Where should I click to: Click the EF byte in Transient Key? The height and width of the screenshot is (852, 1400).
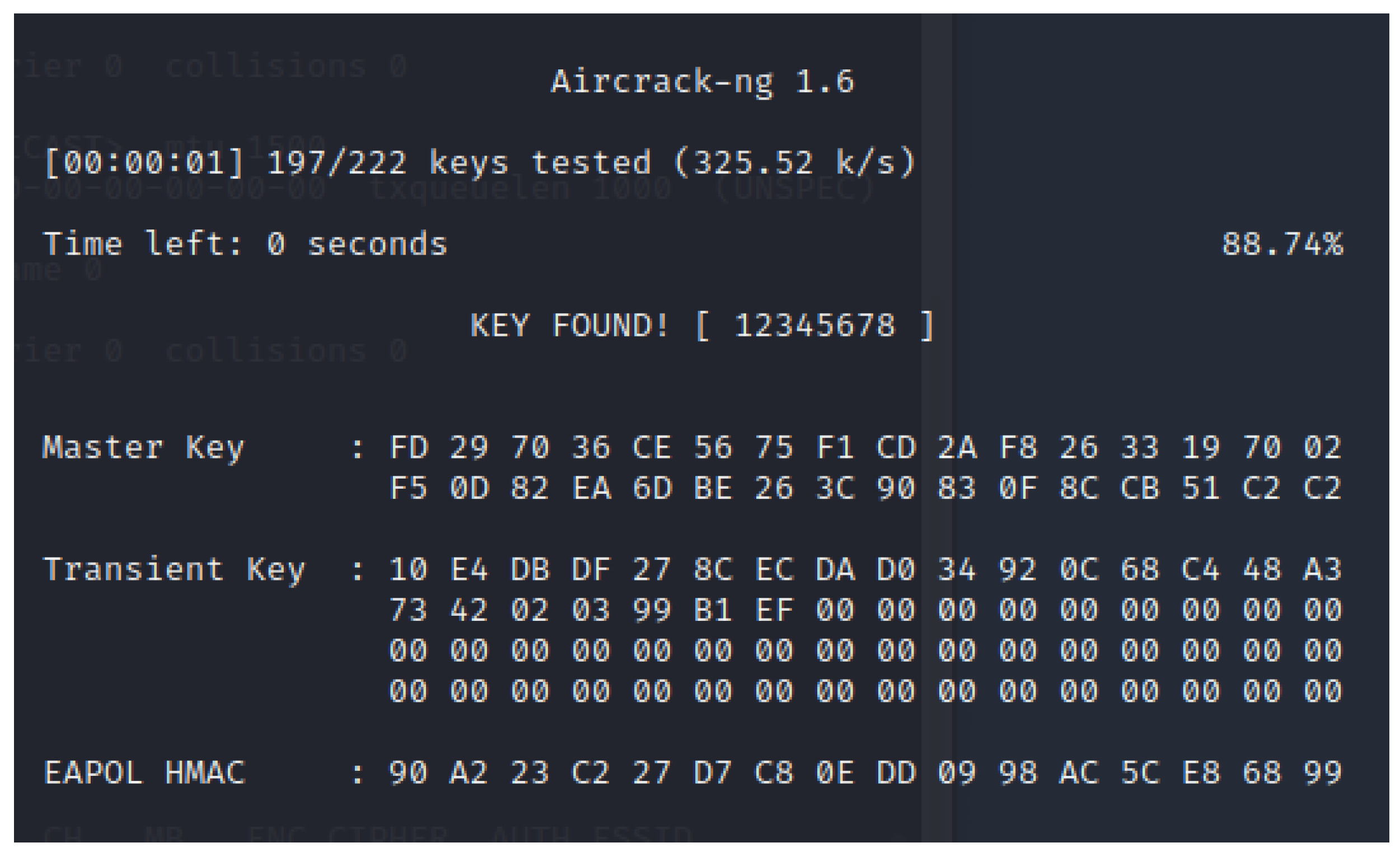click(774, 610)
